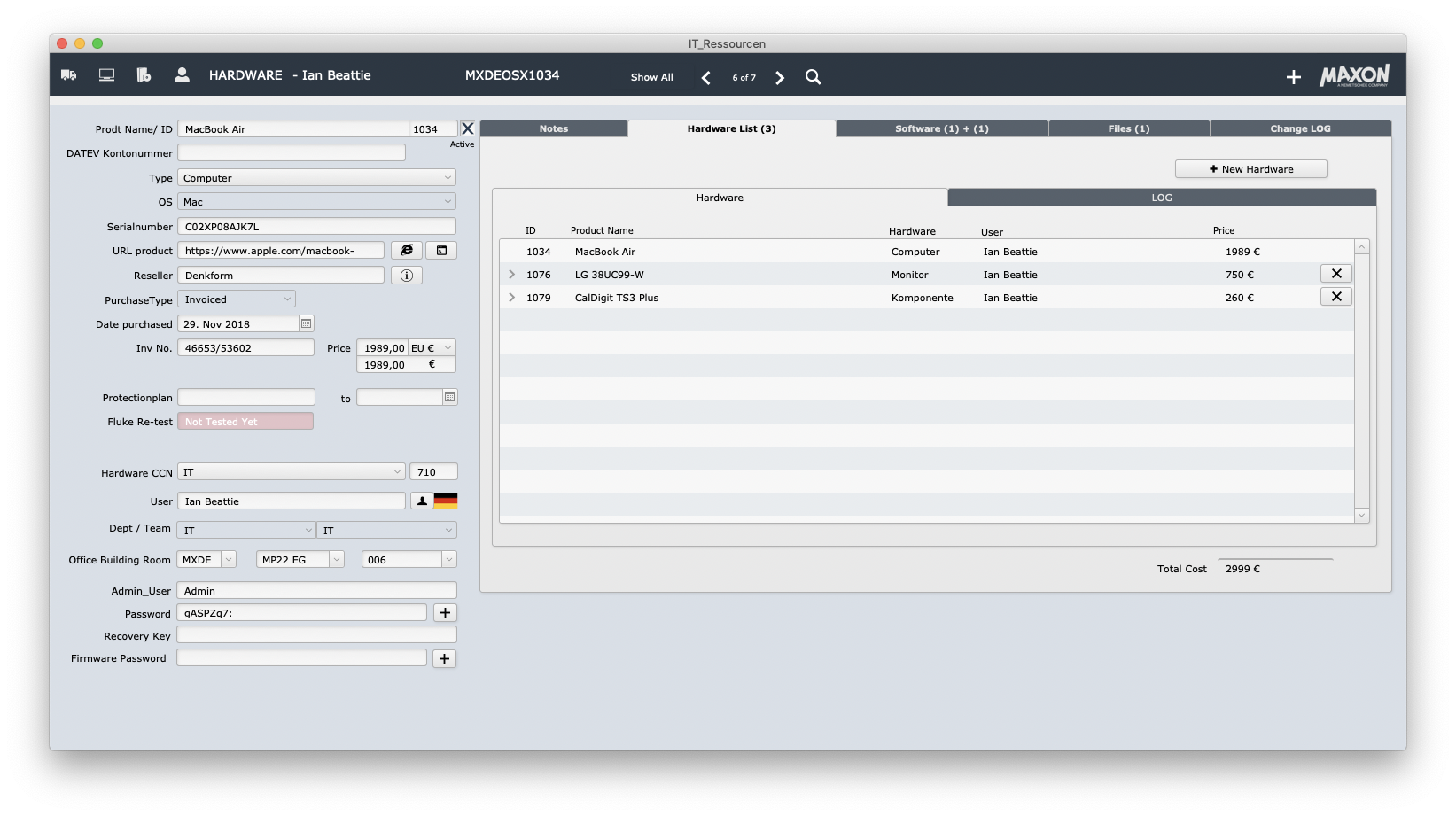Screen dimensions: 1456x816
Task: Toggle the Active status X box
Action: coord(468,128)
